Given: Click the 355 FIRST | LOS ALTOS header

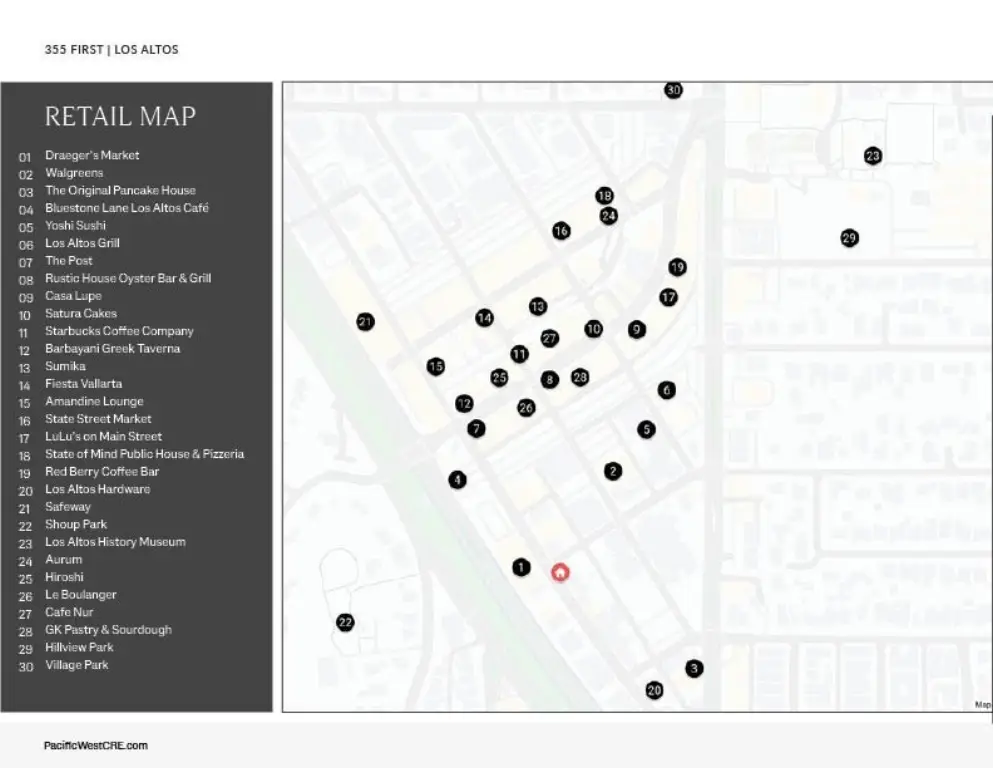Looking at the screenshot, I should click(111, 49).
